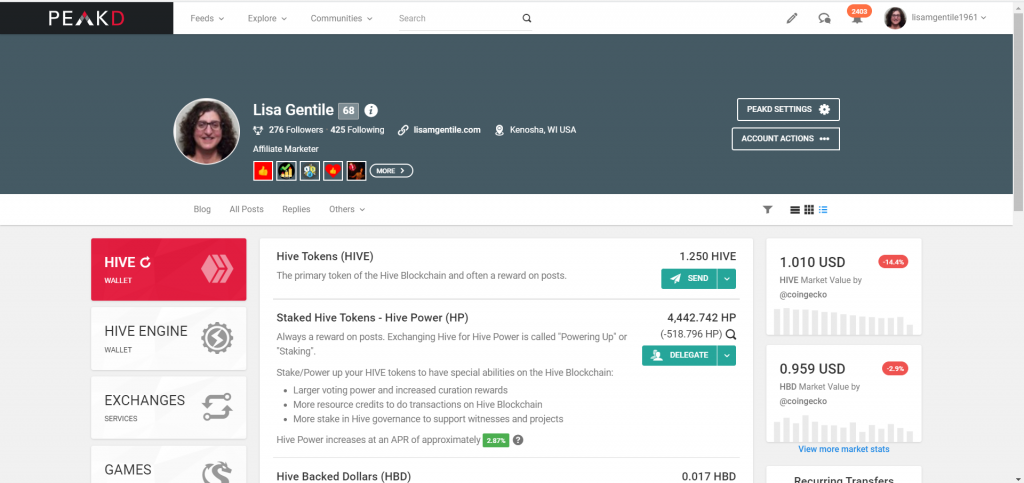
Task: Click refresh icon on HIVE wallet card
Action: point(145,262)
